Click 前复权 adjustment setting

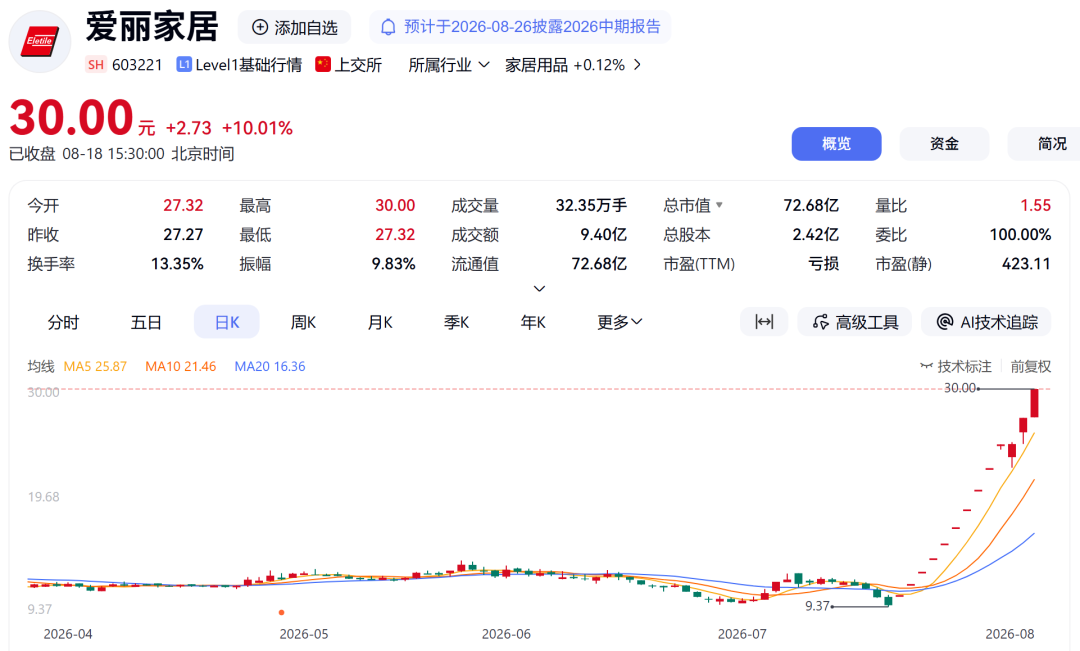point(1030,366)
